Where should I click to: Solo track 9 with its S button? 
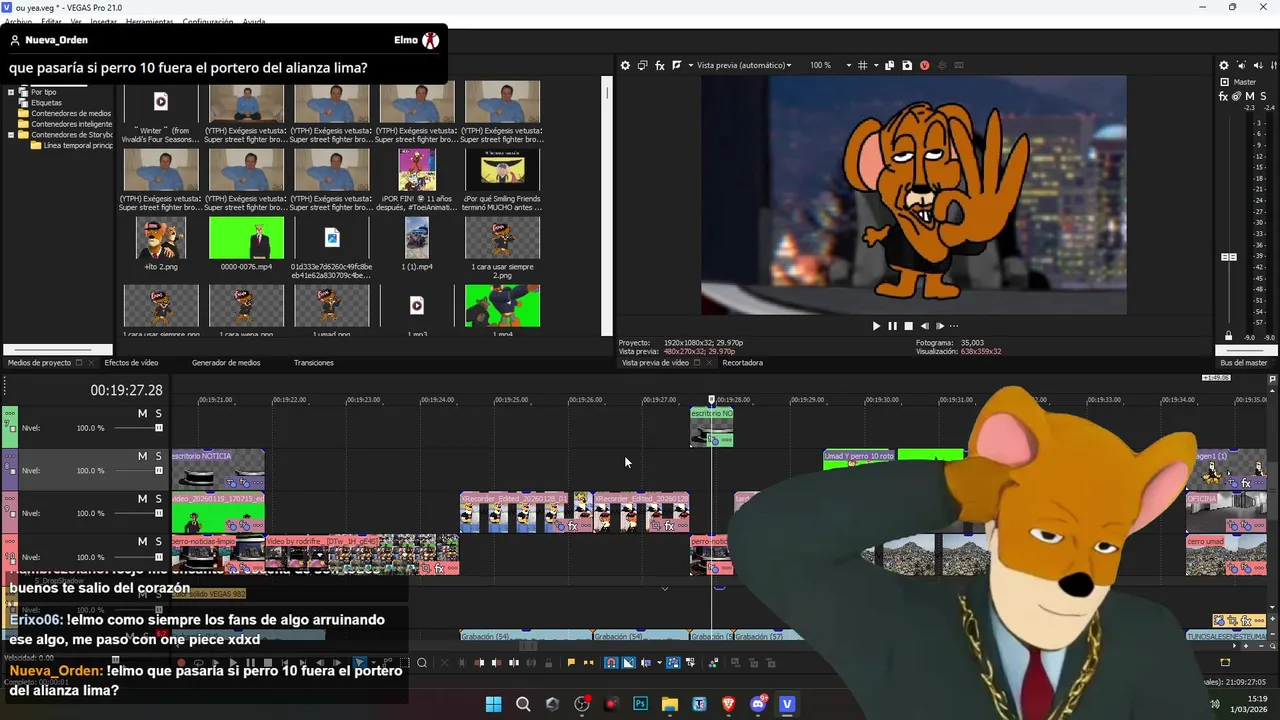158,499
